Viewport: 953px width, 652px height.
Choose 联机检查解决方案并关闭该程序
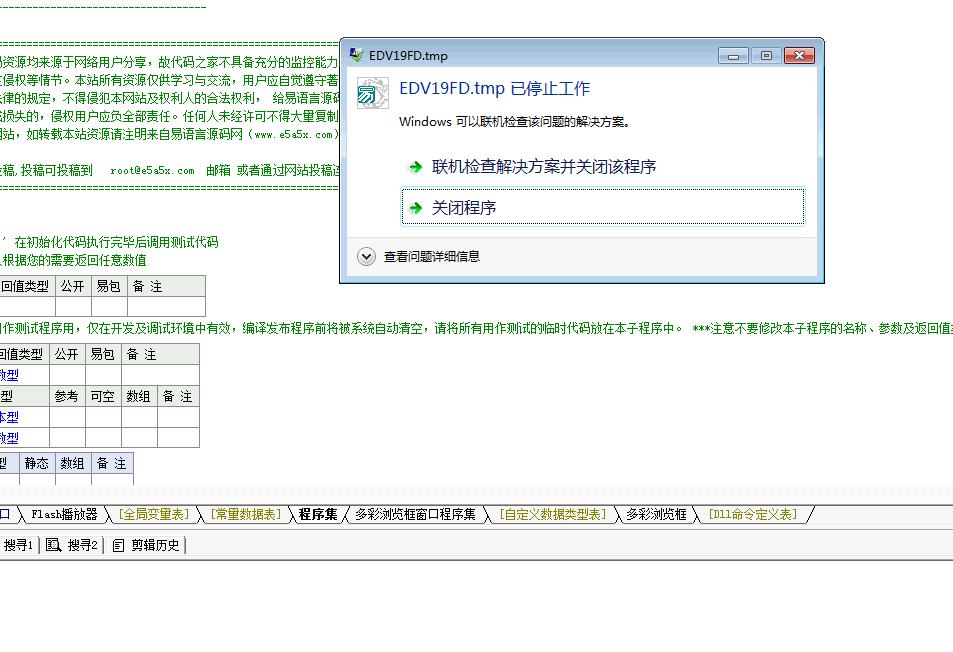point(543,166)
